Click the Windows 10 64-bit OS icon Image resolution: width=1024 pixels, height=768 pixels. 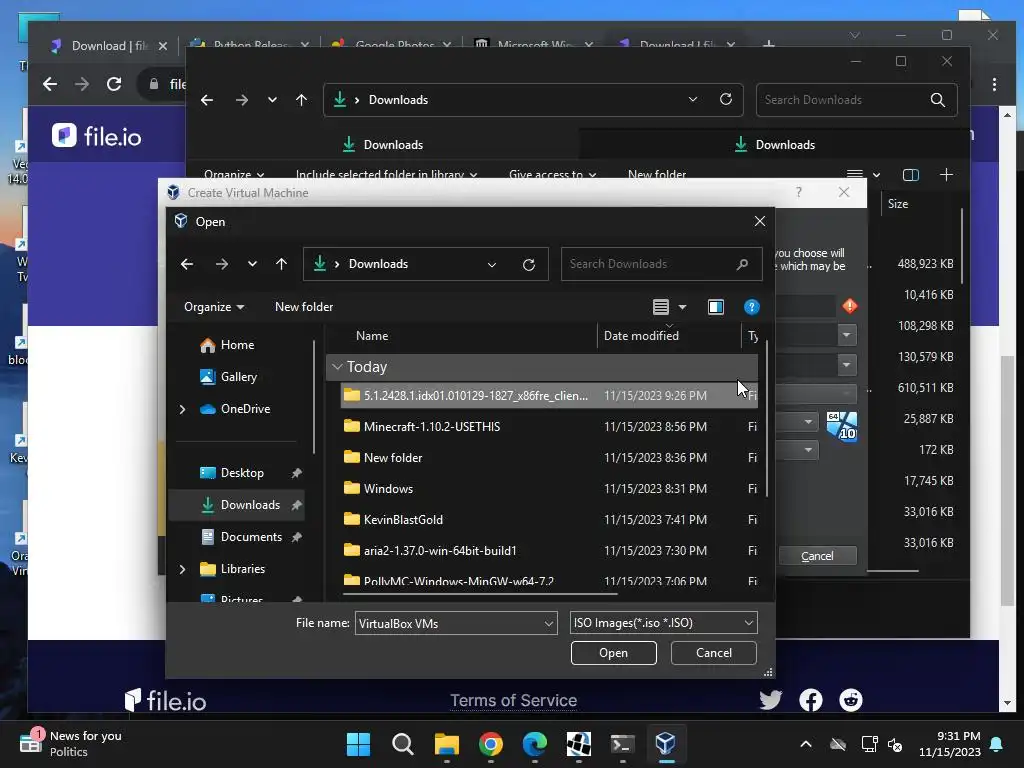(x=842, y=426)
